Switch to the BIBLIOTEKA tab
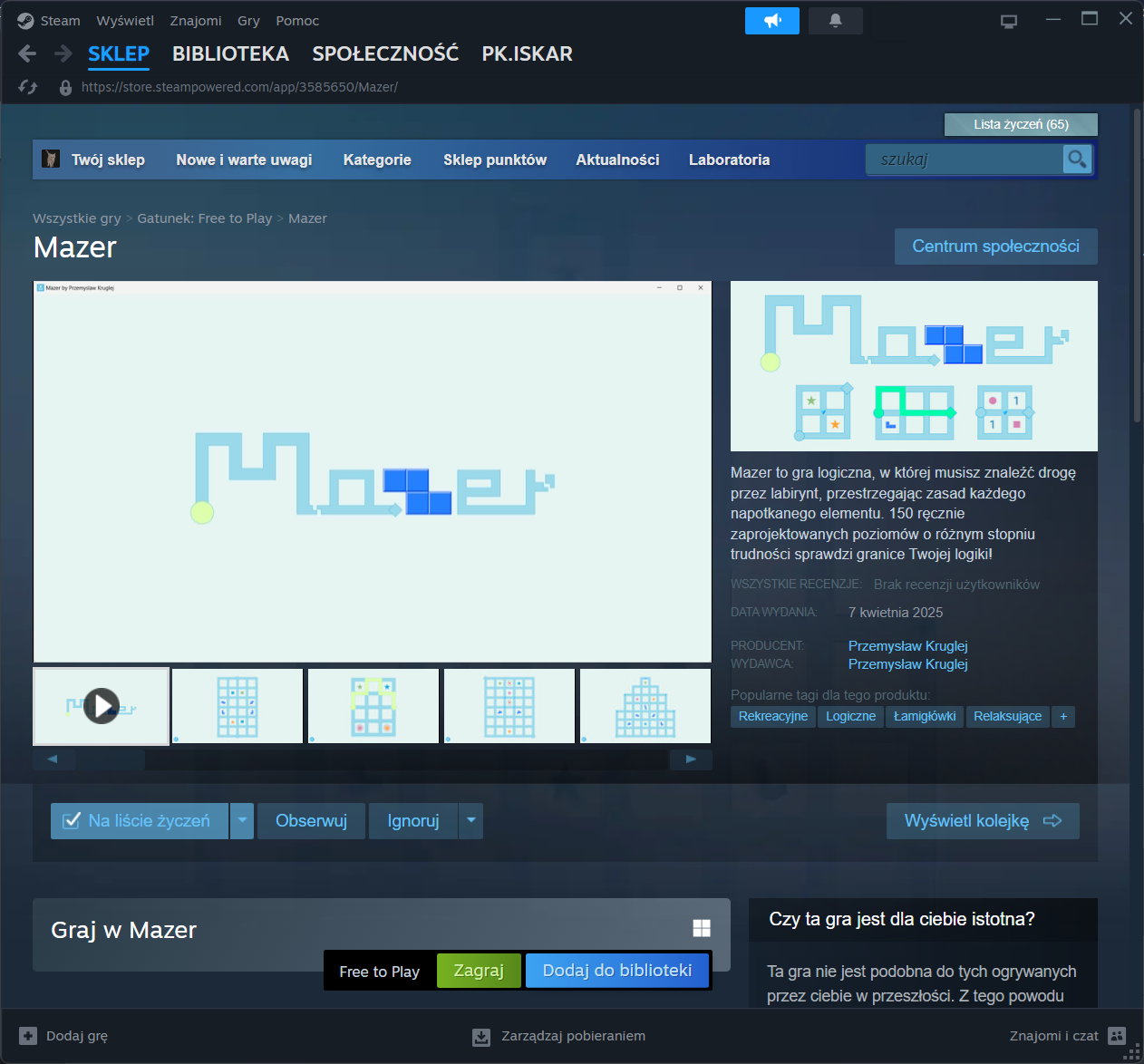1144x1064 pixels. [x=231, y=54]
